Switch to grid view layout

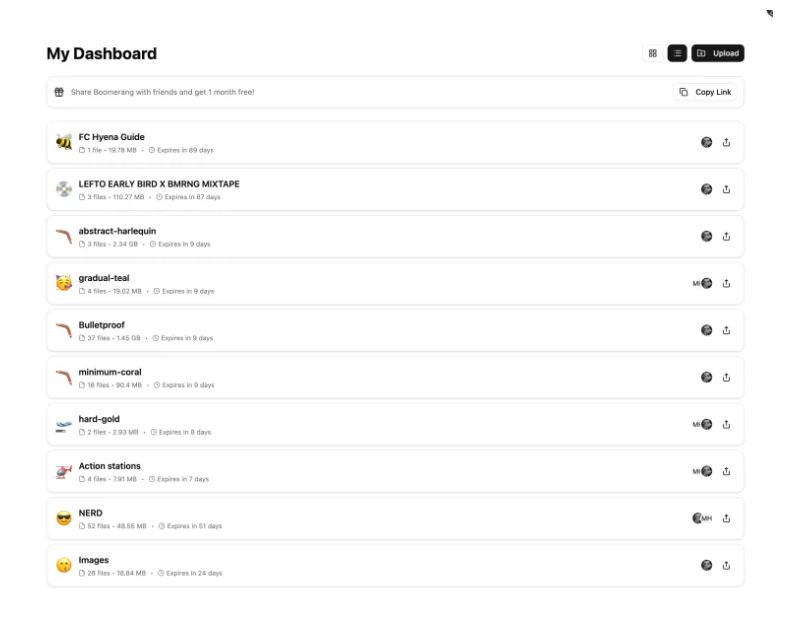pos(652,53)
